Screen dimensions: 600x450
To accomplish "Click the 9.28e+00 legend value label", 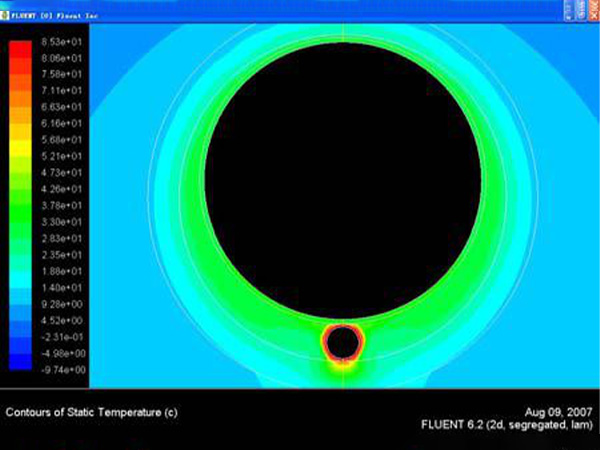I will [63, 303].
